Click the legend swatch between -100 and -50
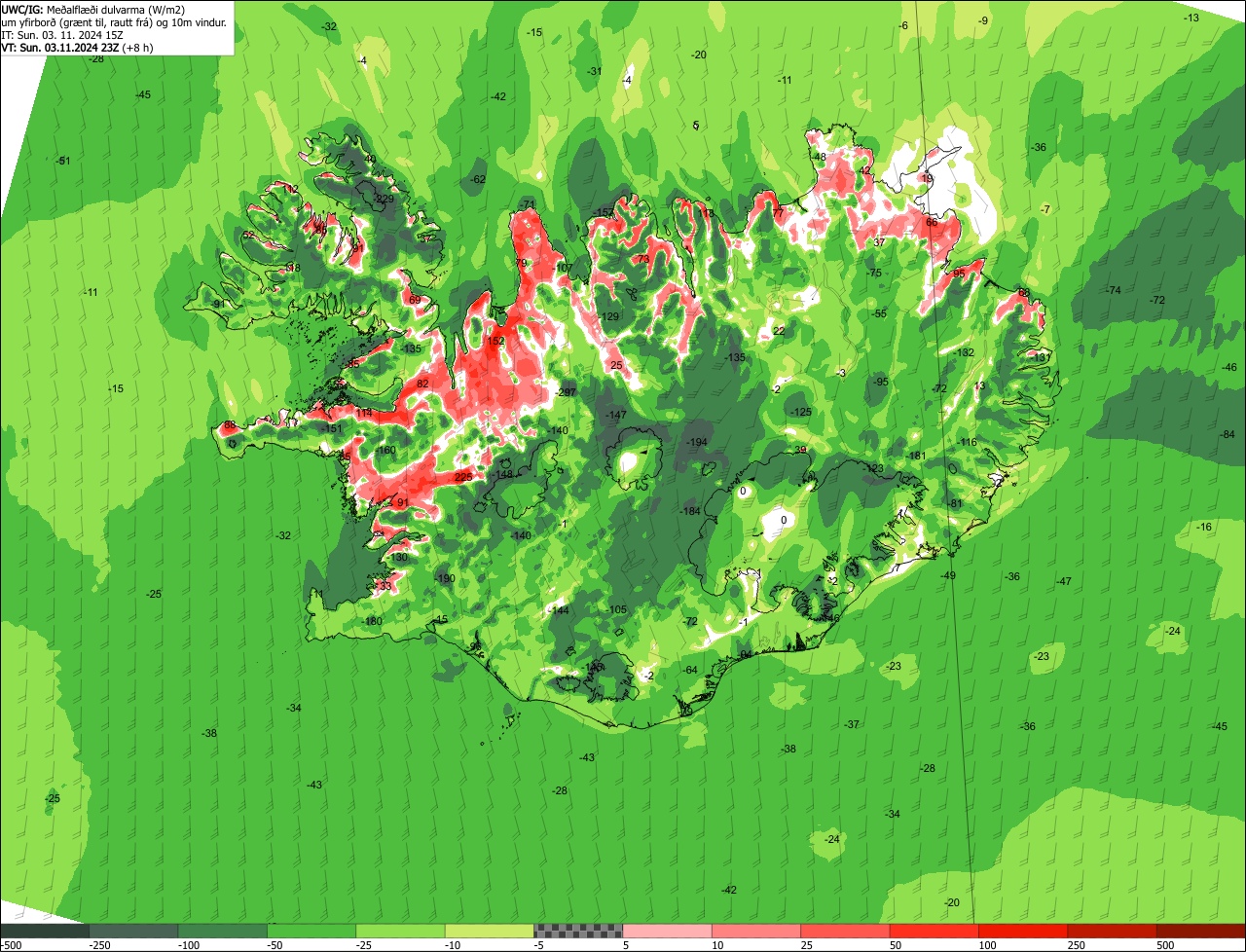The width and height of the screenshot is (1246, 952). pyautogui.click(x=223, y=931)
